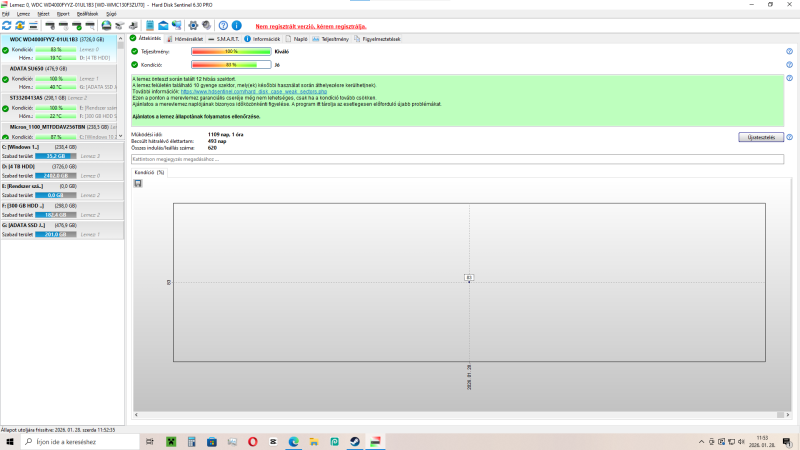Click the blue info circle toolbar icon

pos(237,26)
